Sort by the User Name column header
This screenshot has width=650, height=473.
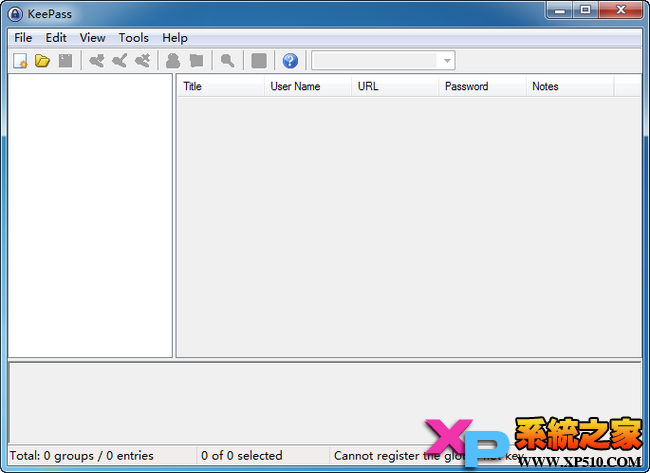(308, 86)
